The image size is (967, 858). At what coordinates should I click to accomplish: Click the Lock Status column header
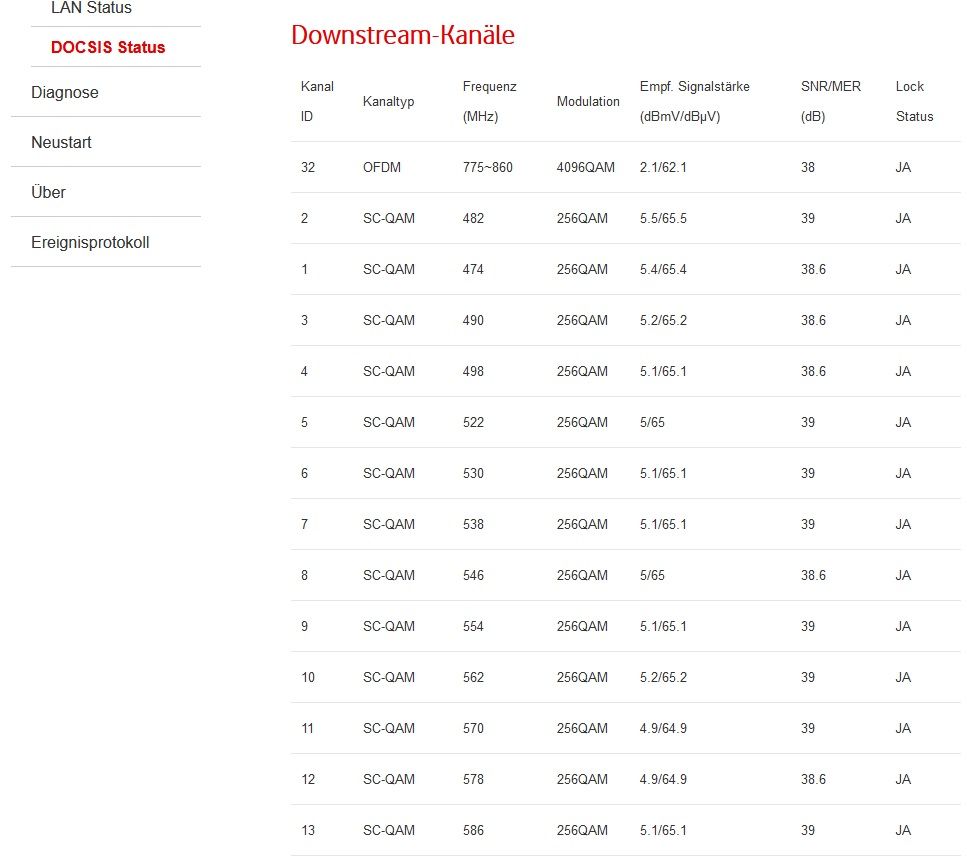click(x=915, y=101)
